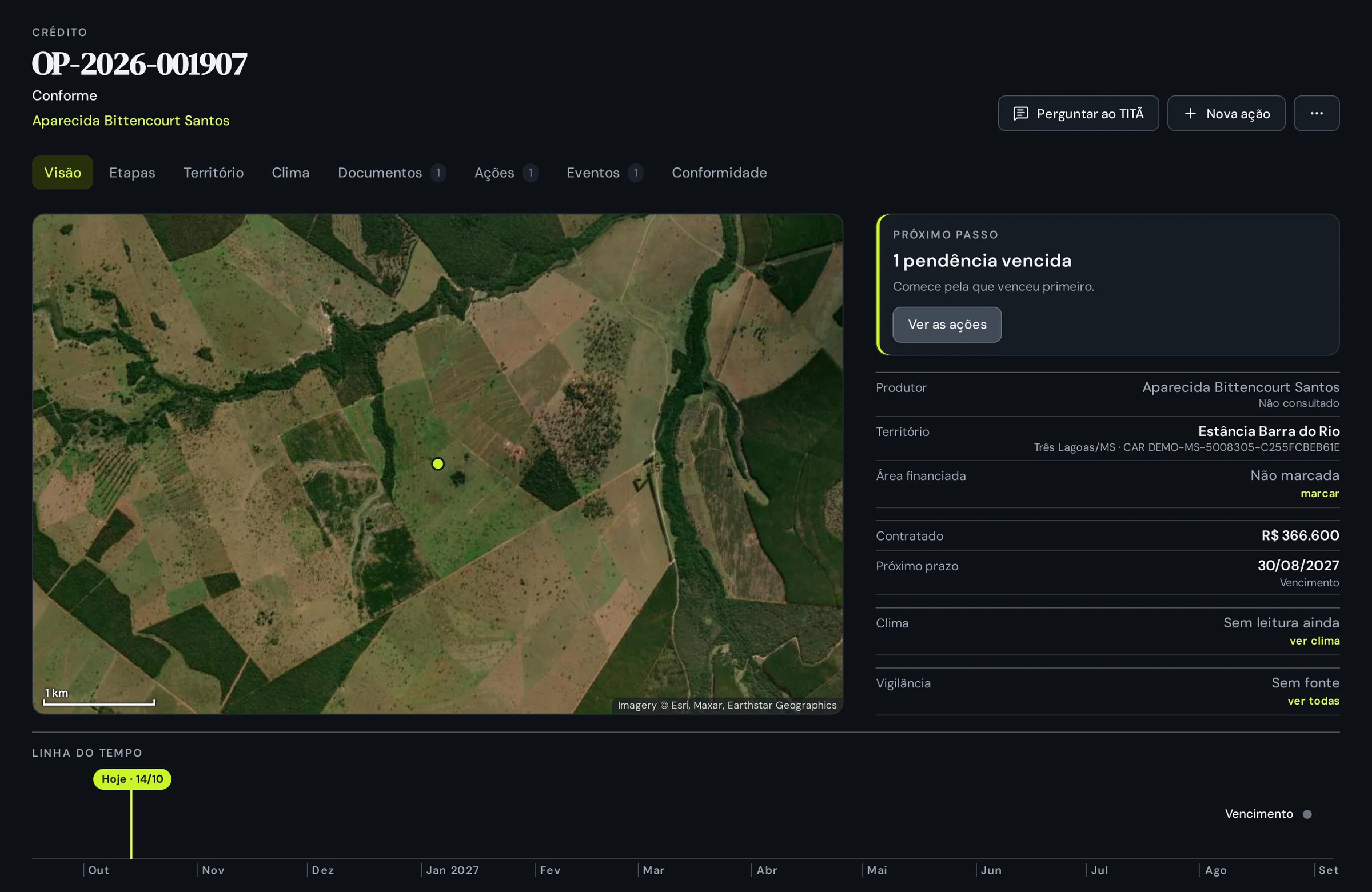The width and height of the screenshot is (1372, 892).
Task: Click the 30/08/2027 próximo prazo date
Action: [x=1298, y=565]
